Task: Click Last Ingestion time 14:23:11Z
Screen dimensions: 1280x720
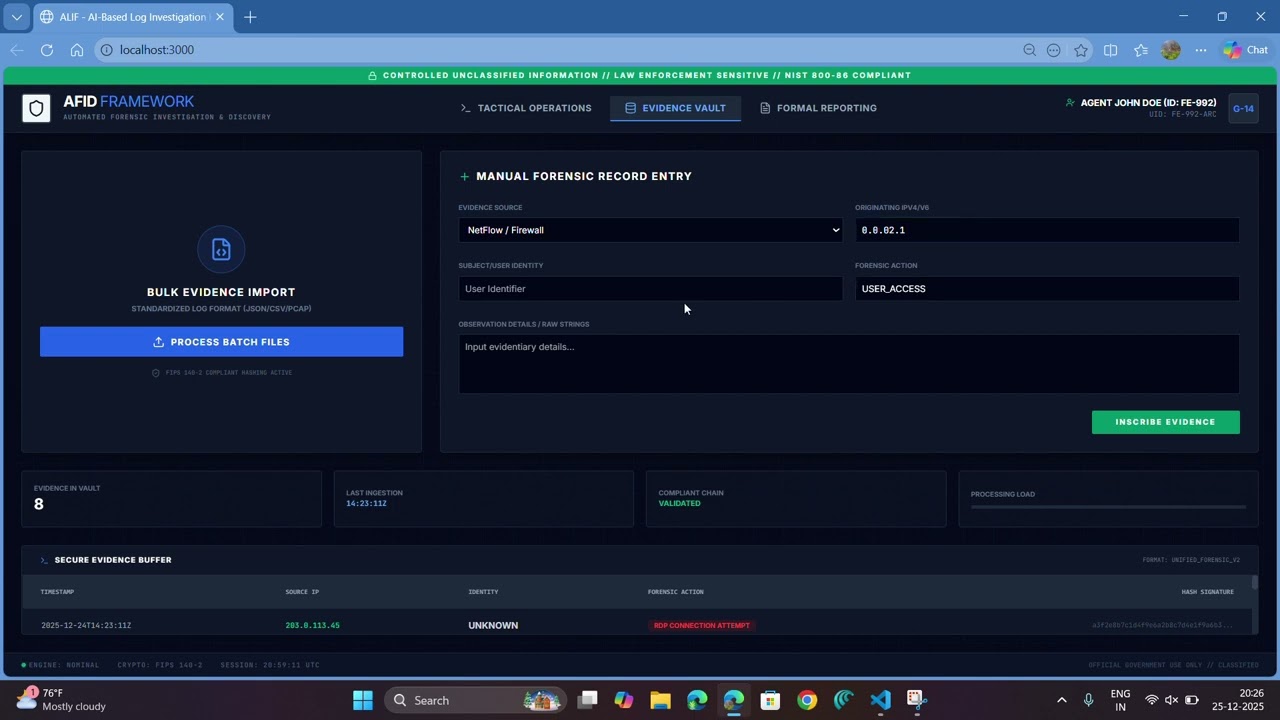Action: (366, 503)
